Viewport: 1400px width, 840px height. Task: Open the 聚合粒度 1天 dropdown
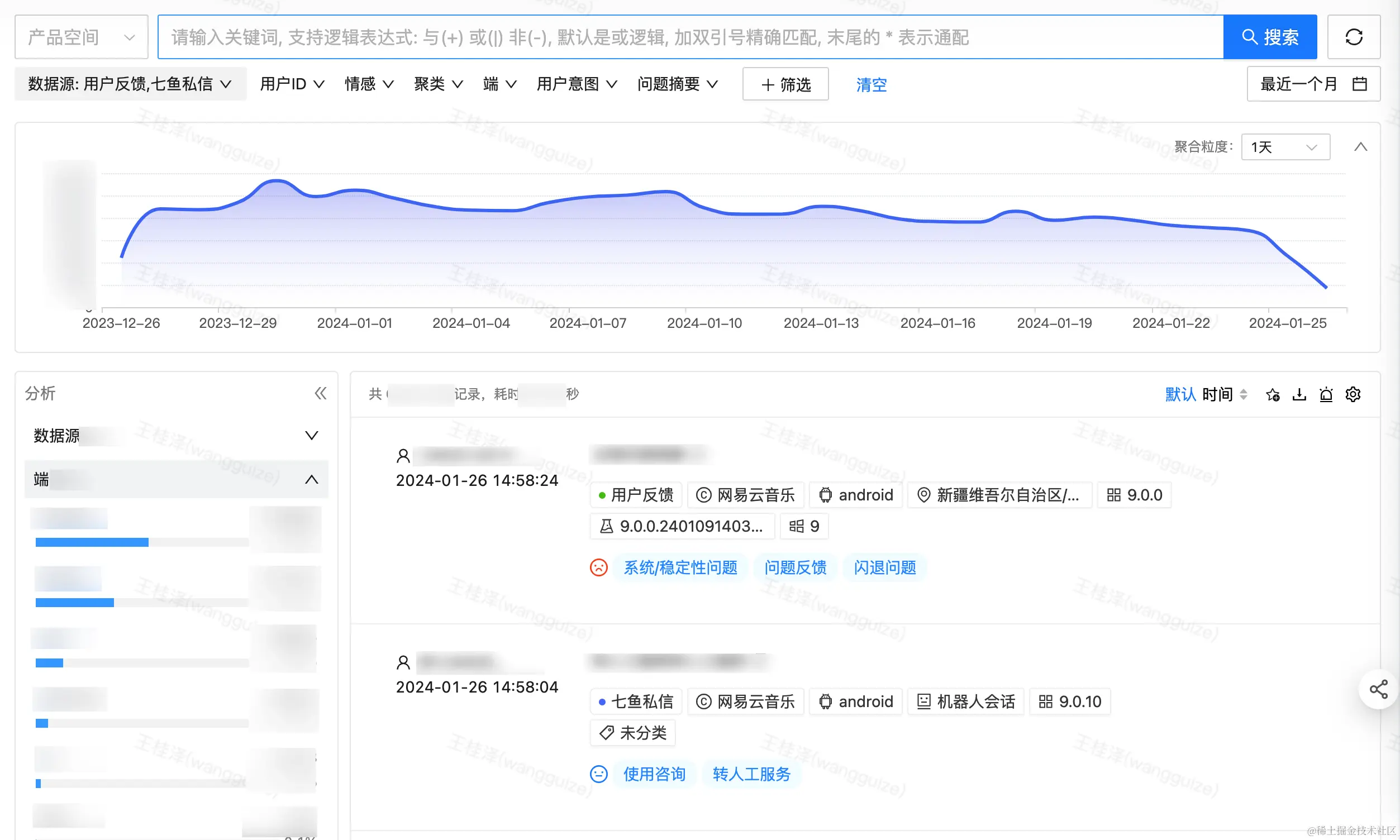(x=1285, y=147)
